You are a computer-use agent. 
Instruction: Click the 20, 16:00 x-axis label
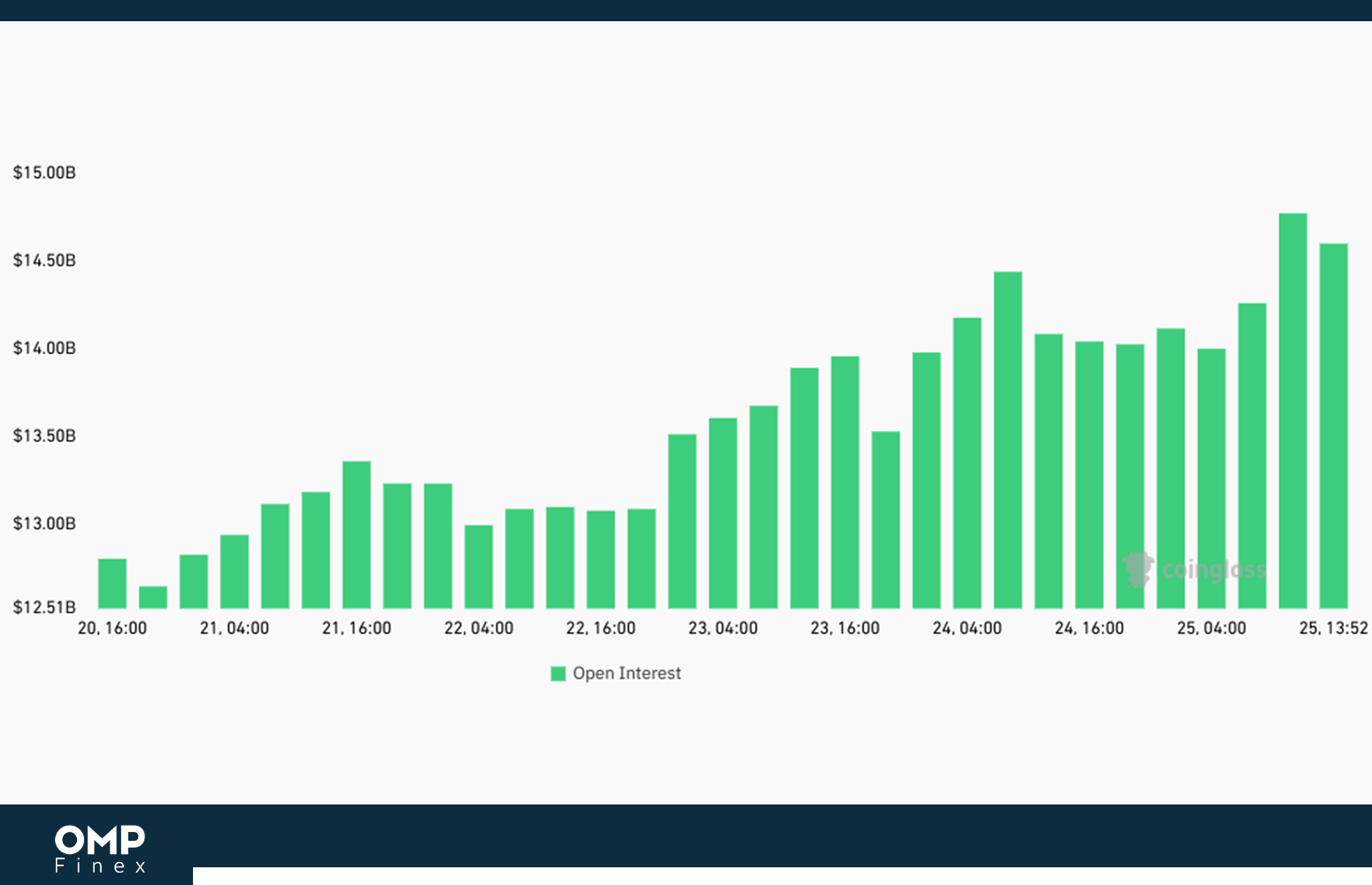pos(112,628)
